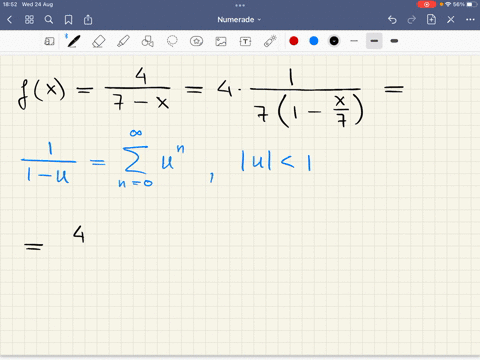
Task: Tap the screen recording indicator
Action: [x=426, y=4]
